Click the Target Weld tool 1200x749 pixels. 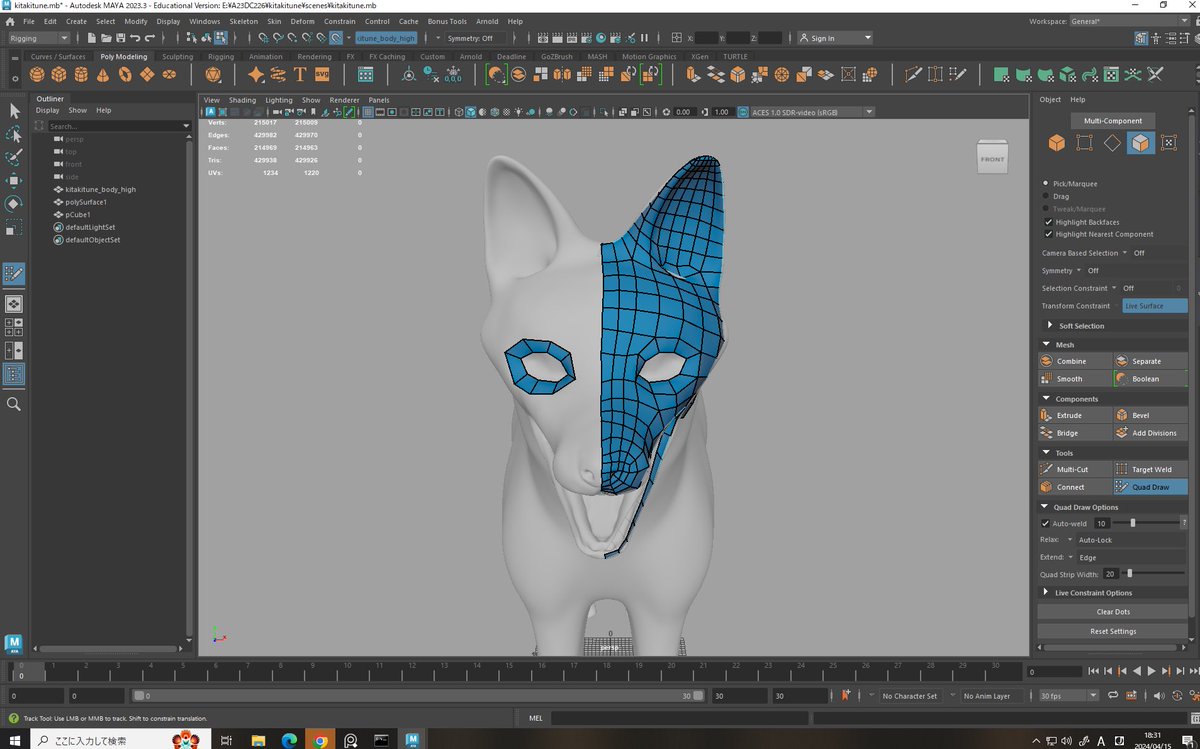point(1151,469)
